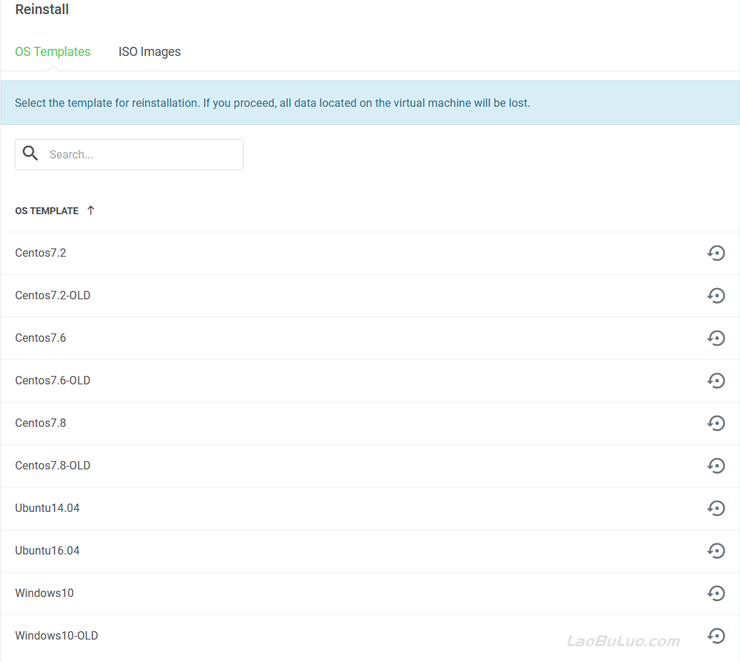740x662 pixels.
Task: Click reinstall icon for Centos7.8
Action: pyautogui.click(x=716, y=423)
